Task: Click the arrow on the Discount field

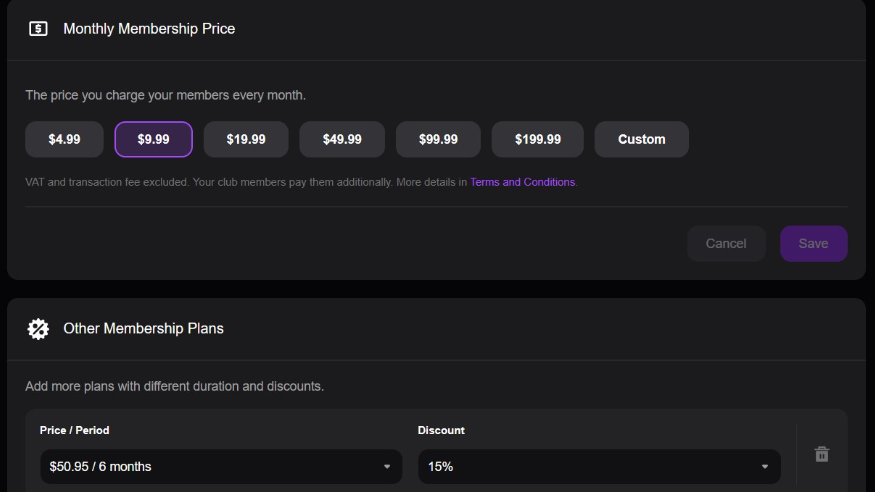Action: tap(765, 467)
